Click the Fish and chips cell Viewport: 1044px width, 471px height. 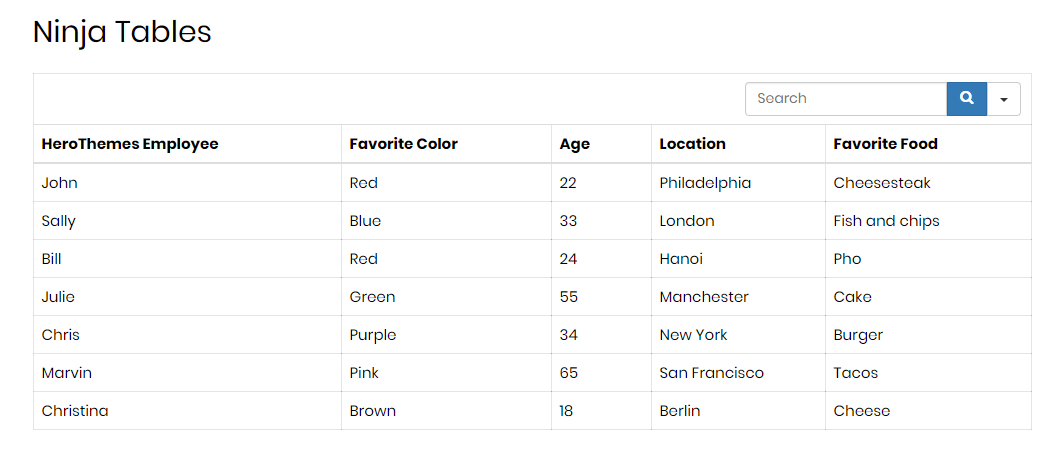point(886,221)
